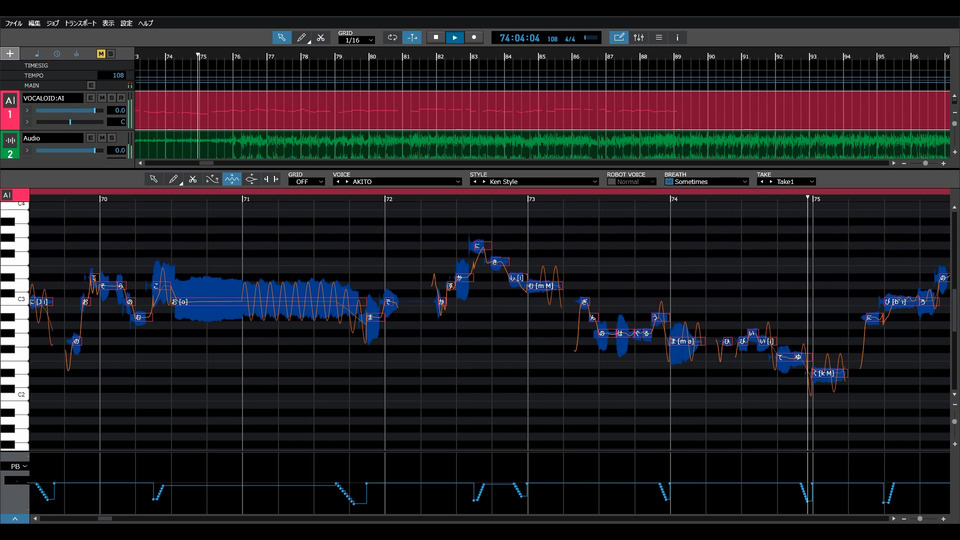
Task: Adjust VOCALOID:AI track pan slider
Action: [69, 122]
